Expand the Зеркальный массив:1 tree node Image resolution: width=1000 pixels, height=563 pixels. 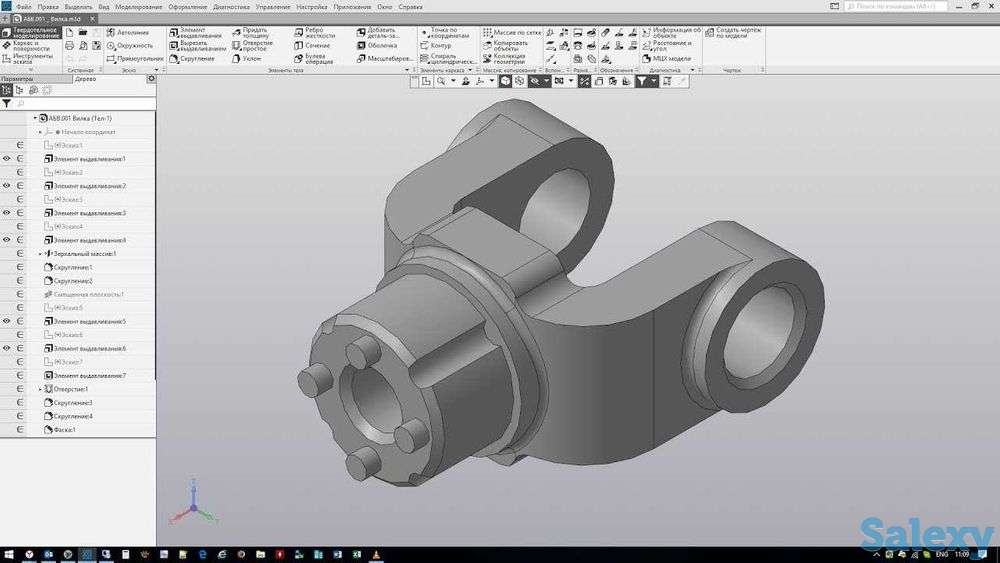(40, 254)
